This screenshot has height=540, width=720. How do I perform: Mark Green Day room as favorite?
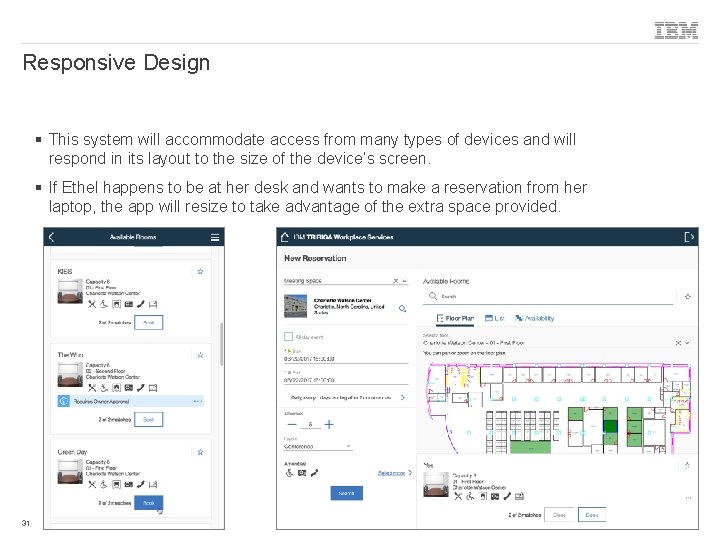(x=200, y=452)
